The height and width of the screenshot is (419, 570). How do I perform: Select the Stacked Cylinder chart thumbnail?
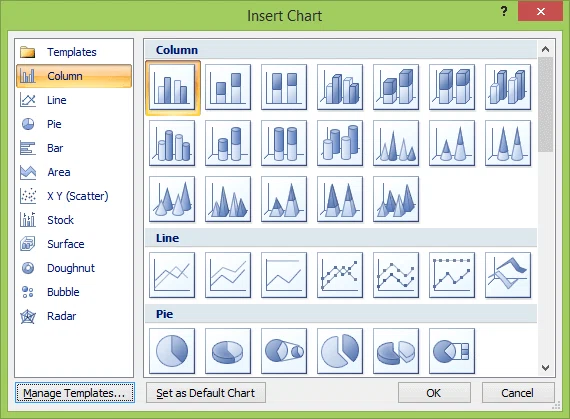coord(228,144)
